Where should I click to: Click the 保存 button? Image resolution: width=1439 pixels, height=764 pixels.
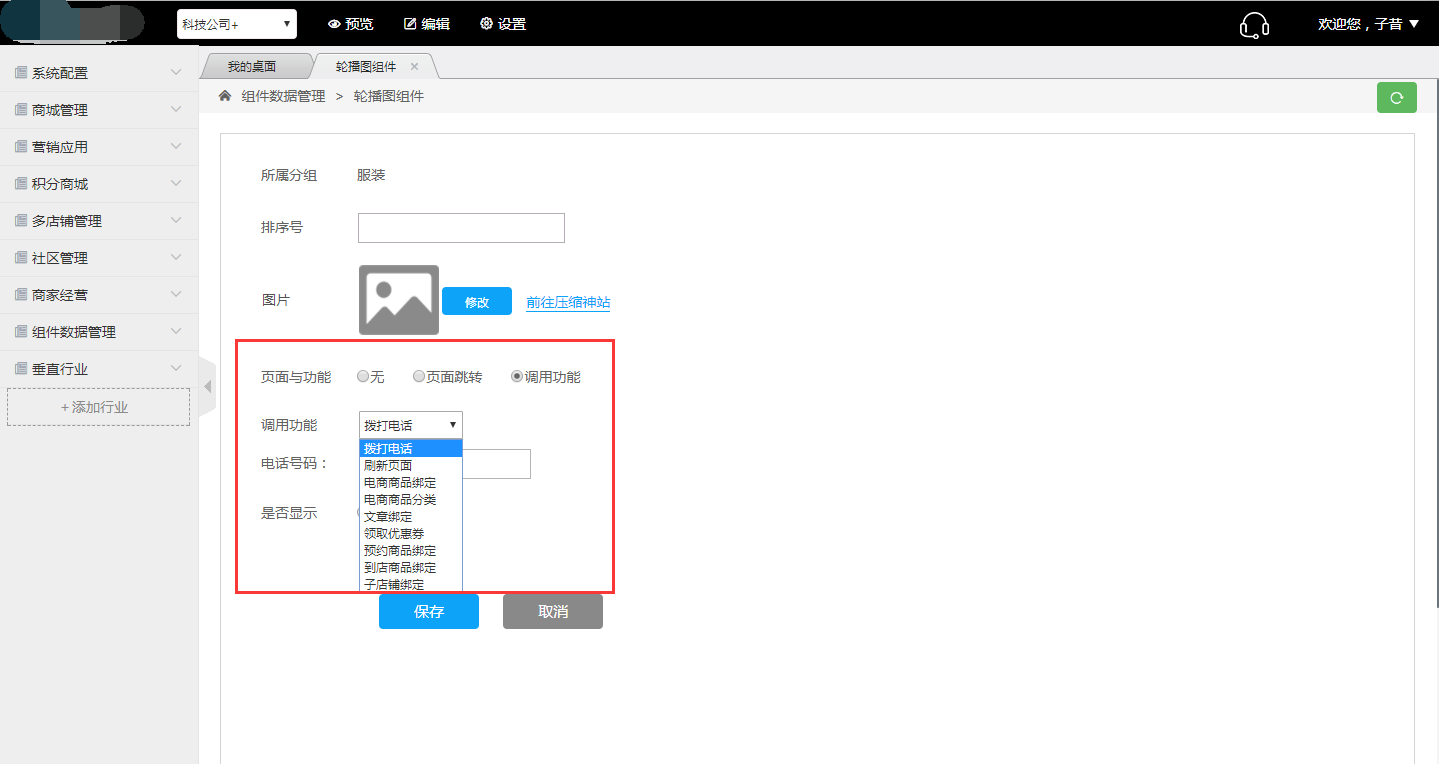[428, 612]
